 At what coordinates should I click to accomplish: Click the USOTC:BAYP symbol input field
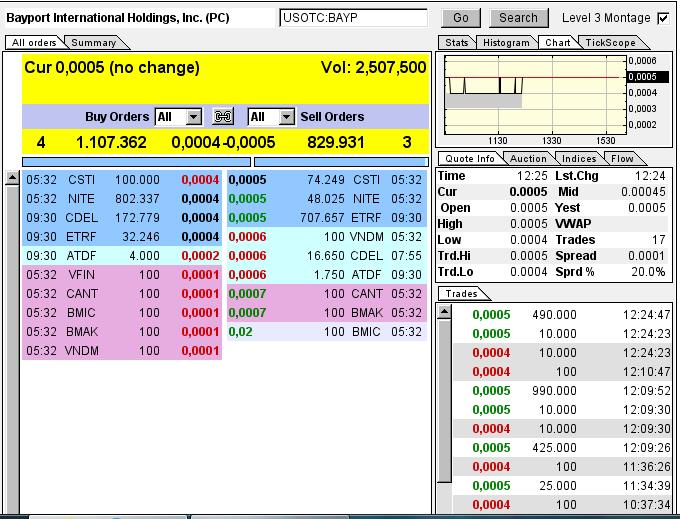(x=353, y=18)
